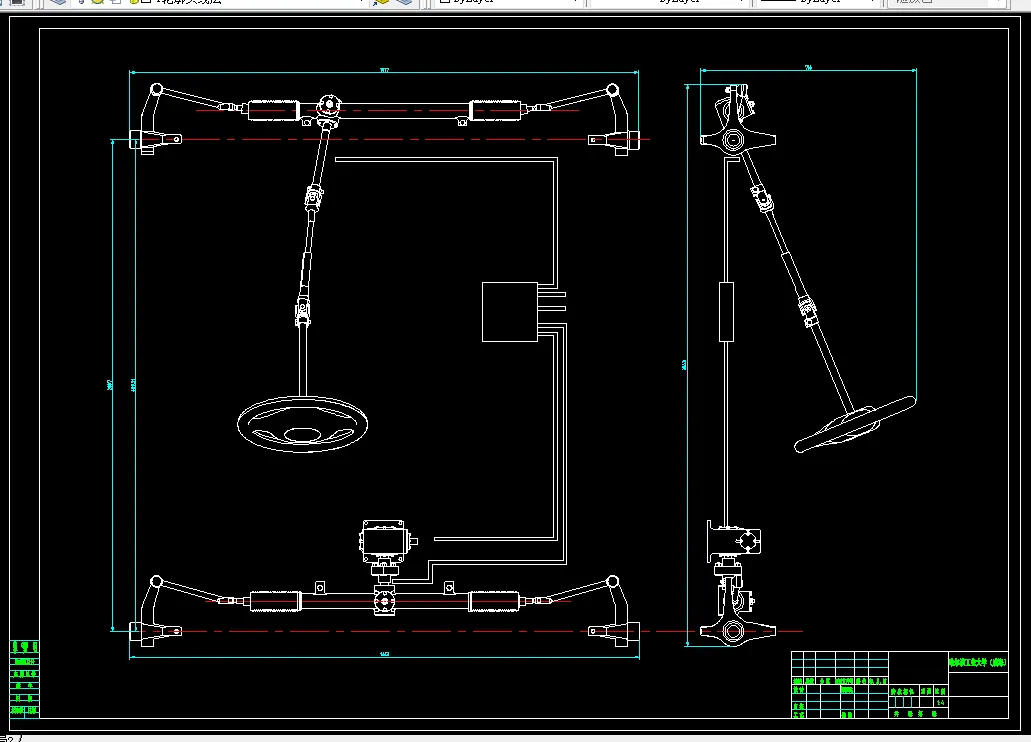
Task: Pick the left bellows boot on lower rack
Action: pyautogui.click(x=276, y=601)
